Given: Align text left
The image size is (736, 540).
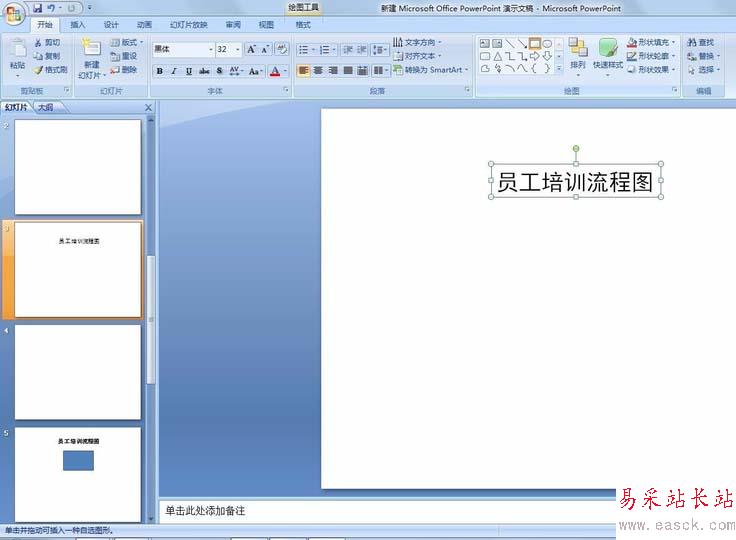Looking at the screenshot, I should 304,71.
